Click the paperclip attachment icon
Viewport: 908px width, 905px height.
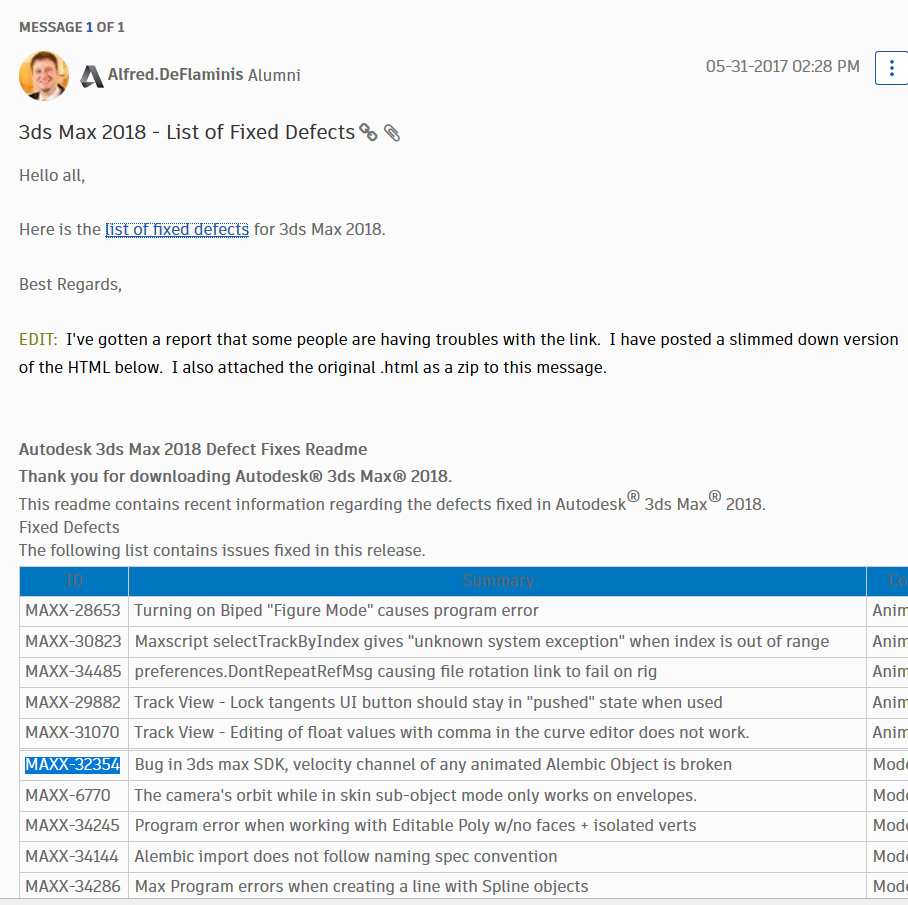coord(392,133)
